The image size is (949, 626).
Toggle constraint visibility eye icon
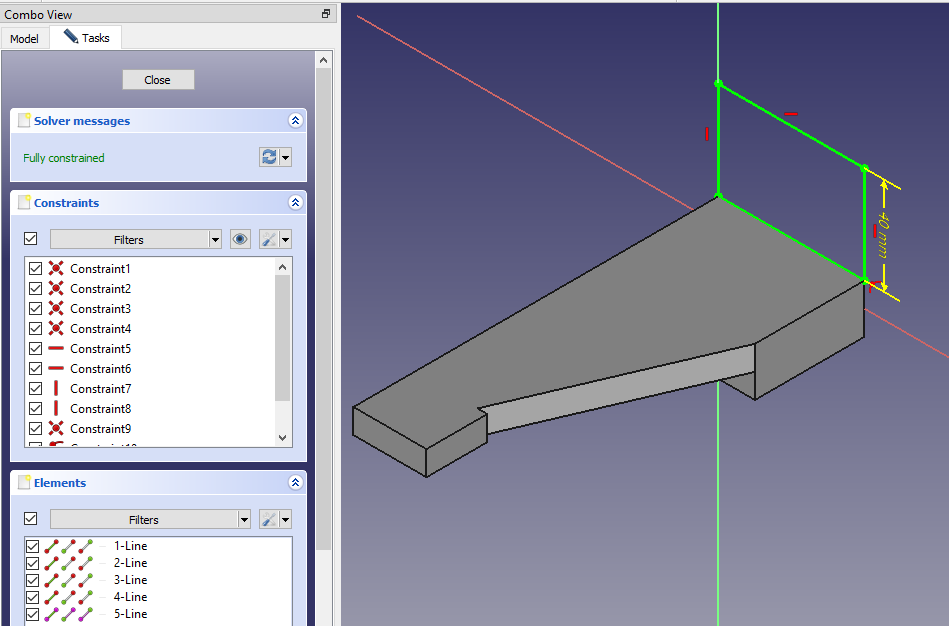(240, 239)
